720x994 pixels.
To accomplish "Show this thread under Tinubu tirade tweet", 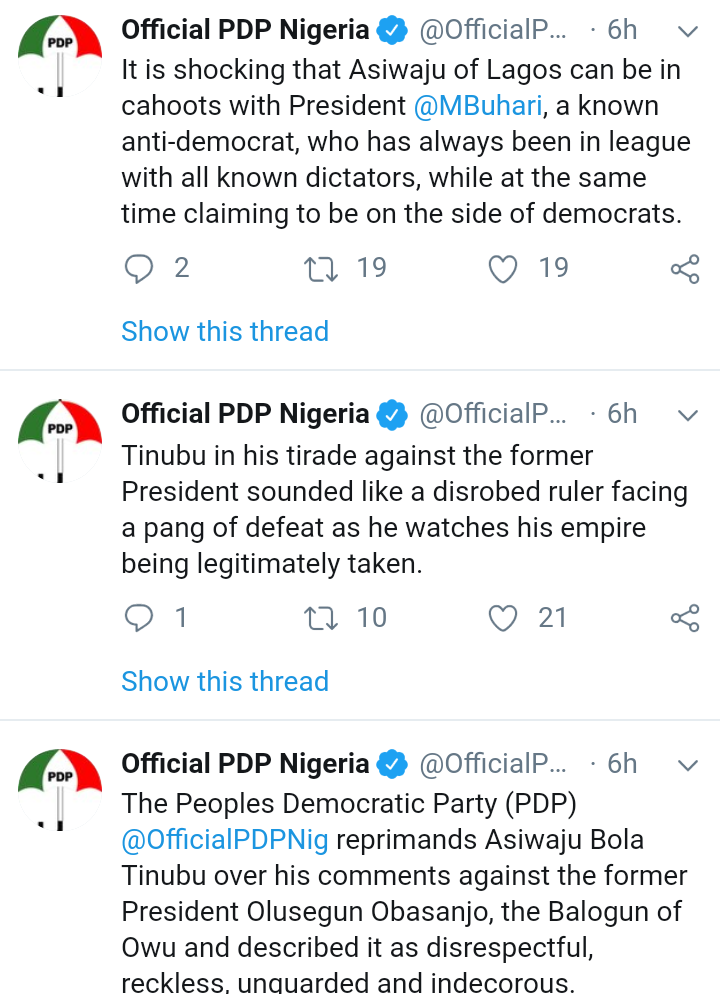I will [225, 682].
